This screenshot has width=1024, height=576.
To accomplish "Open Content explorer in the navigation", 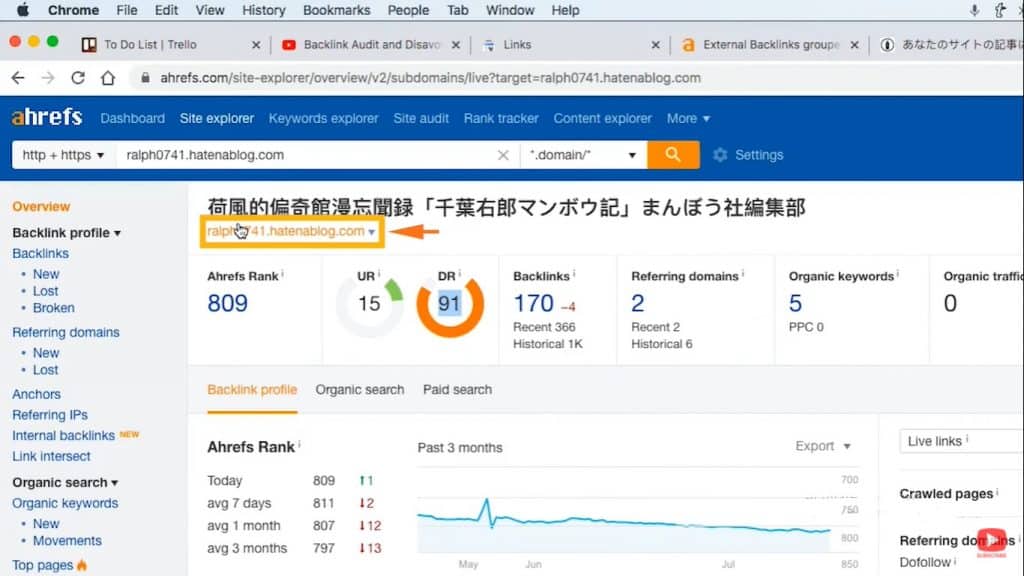I will point(602,118).
